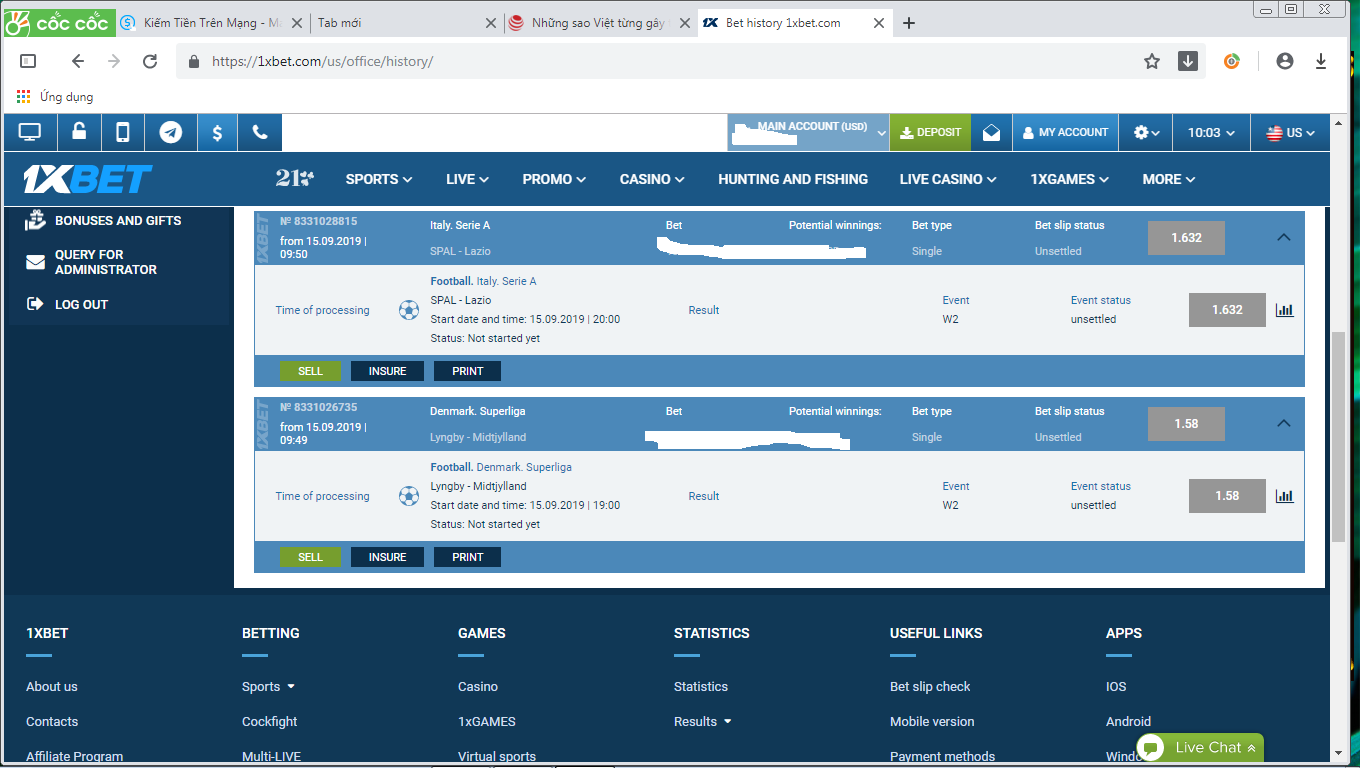Open the desktop version monitor icon
1360x768 pixels.
(30, 132)
